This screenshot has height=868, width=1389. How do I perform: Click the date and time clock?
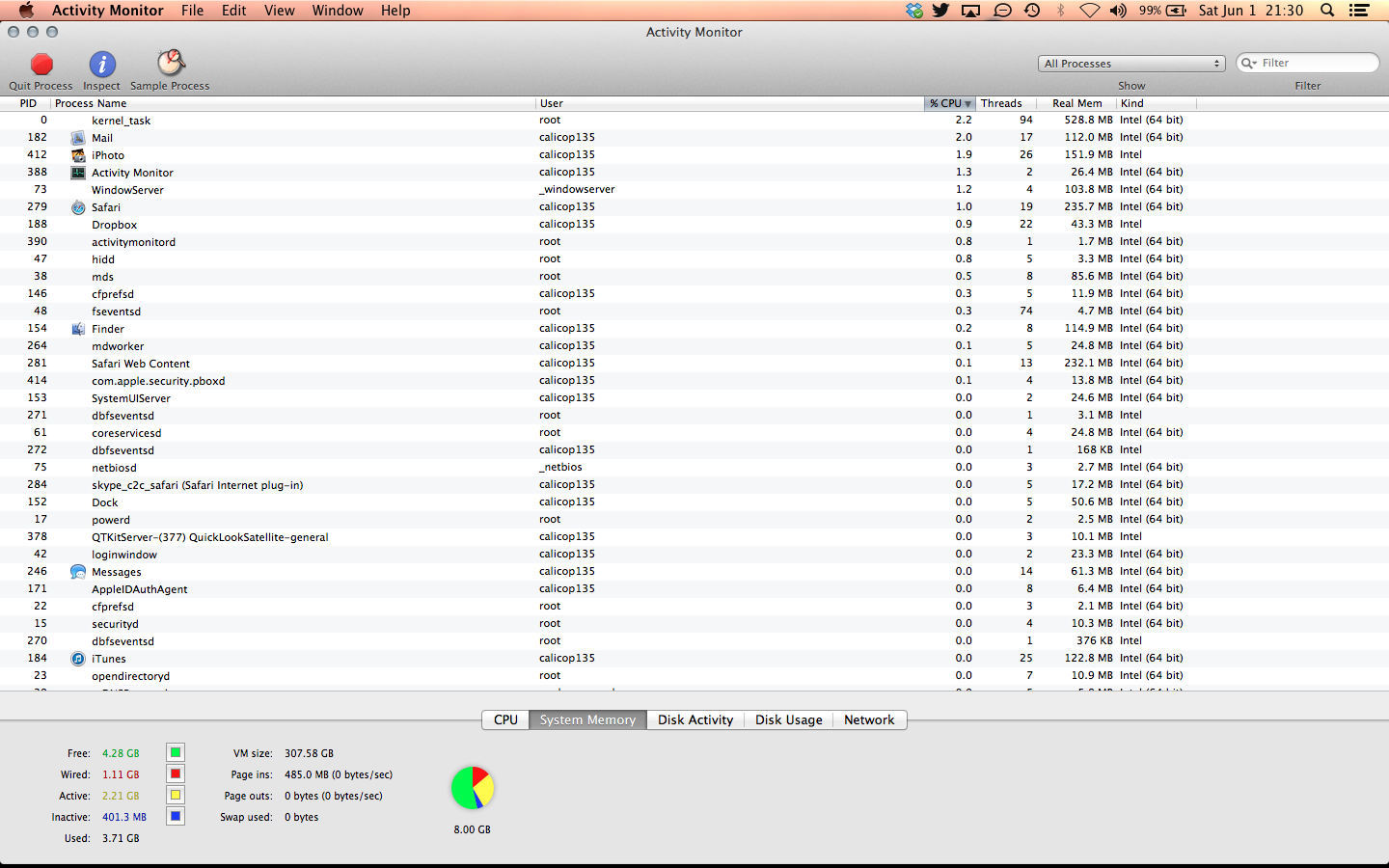(1250, 10)
